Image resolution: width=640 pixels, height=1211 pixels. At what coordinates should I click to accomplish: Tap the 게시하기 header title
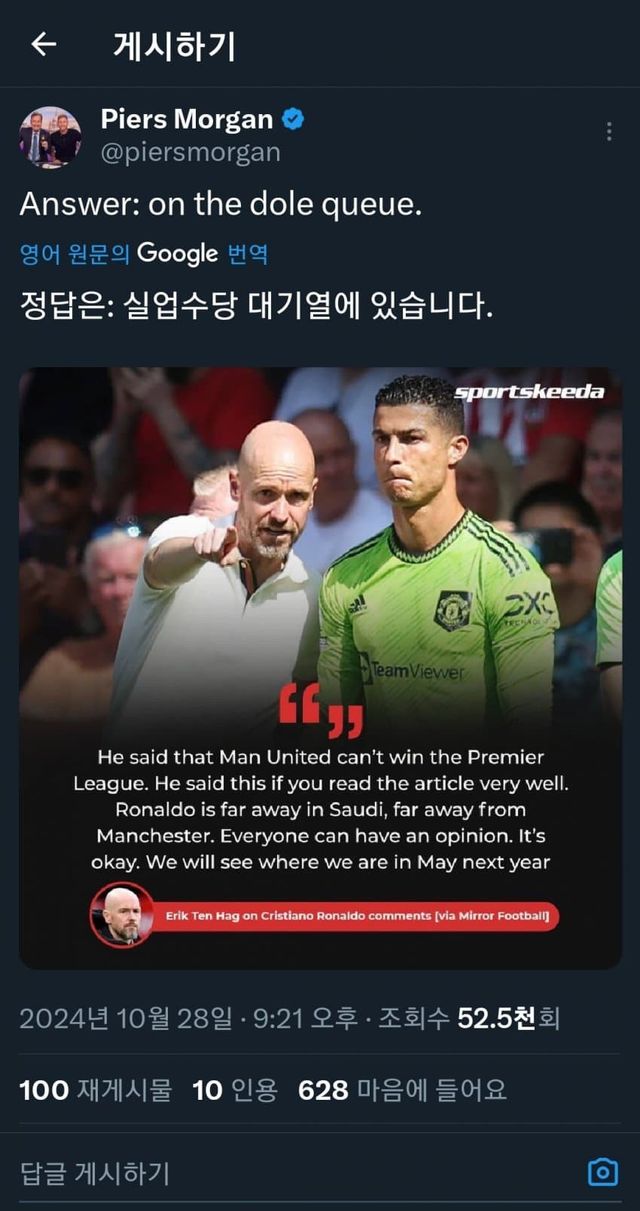click(175, 46)
